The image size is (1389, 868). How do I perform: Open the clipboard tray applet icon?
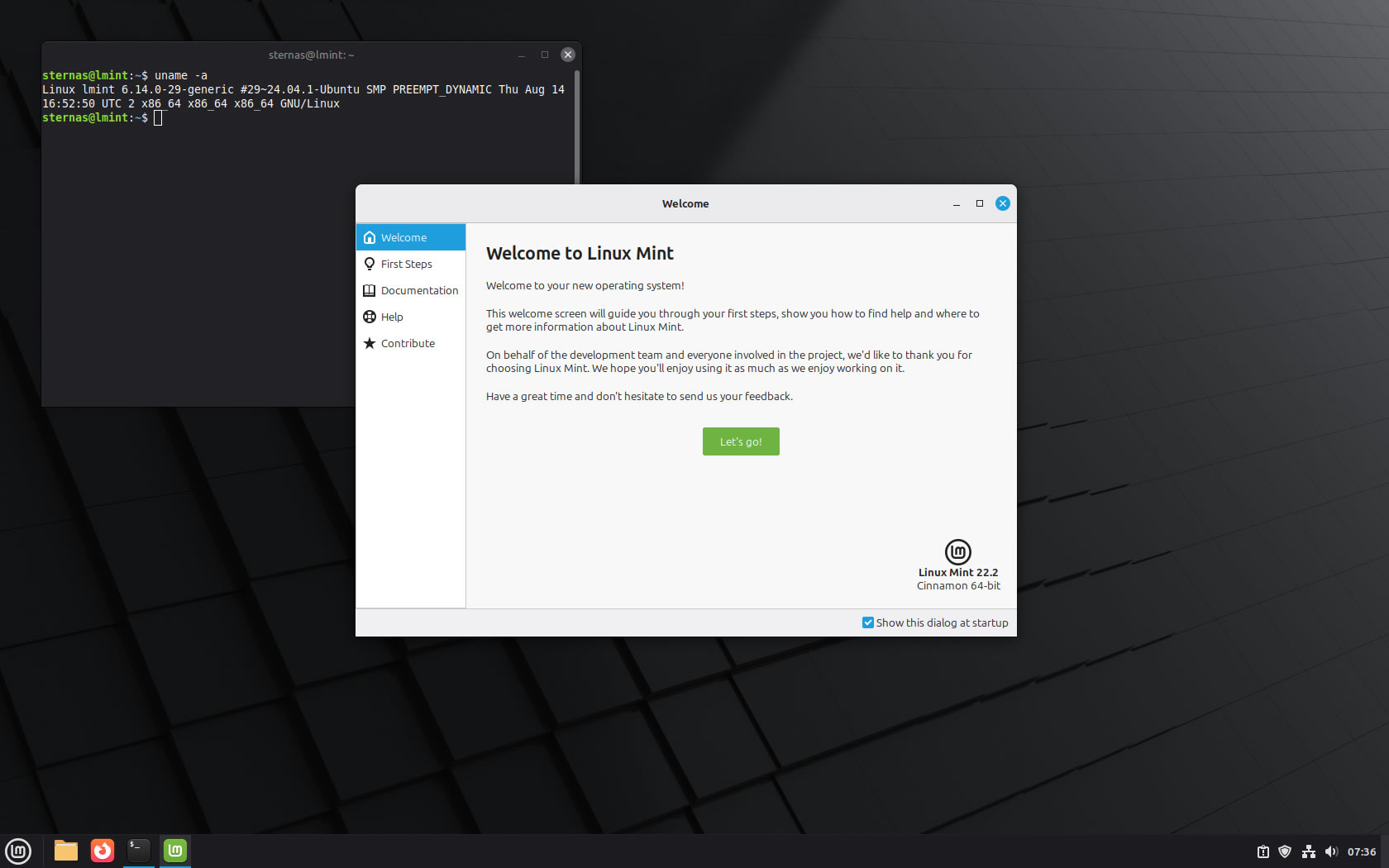(1263, 851)
